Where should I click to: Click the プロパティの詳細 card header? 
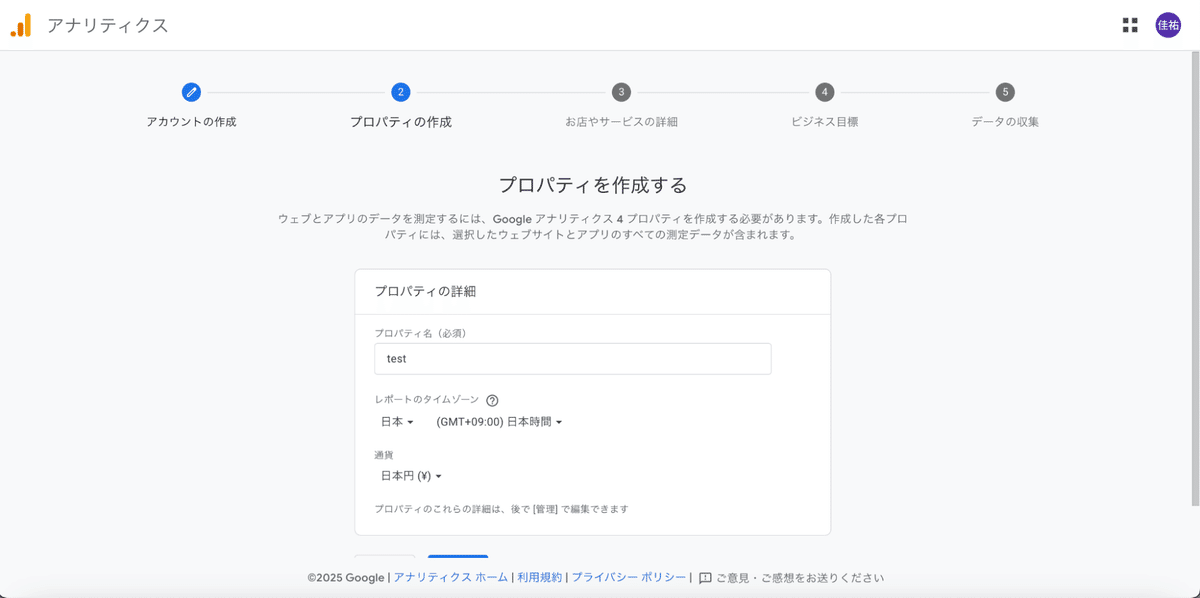click(x=425, y=292)
